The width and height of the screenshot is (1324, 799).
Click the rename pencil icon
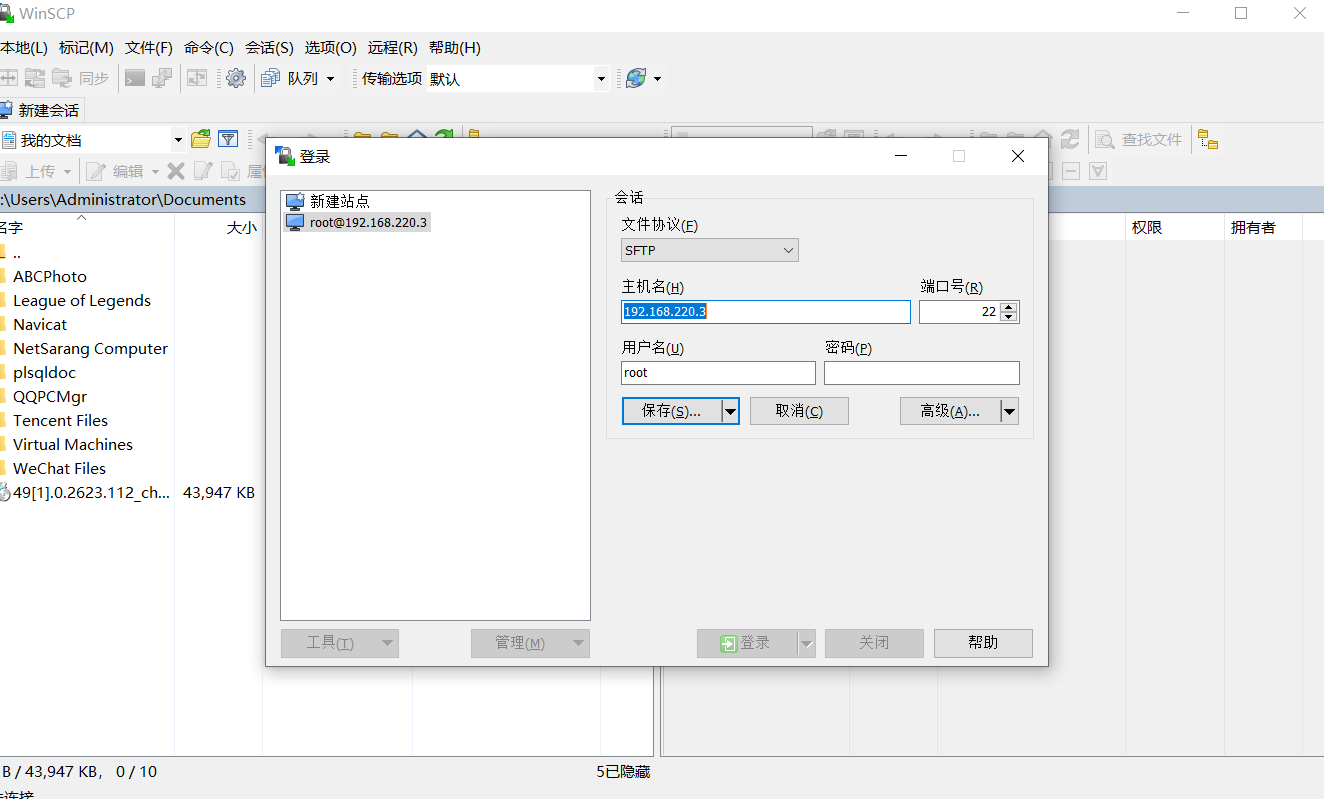click(203, 171)
